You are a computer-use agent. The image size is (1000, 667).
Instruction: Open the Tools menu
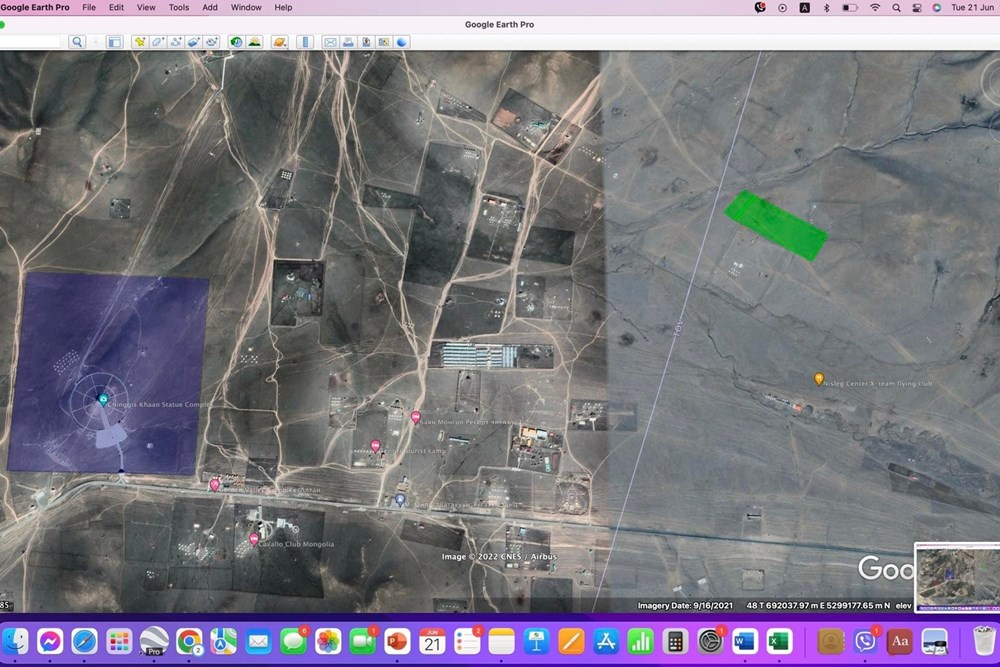tap(179, 8)
